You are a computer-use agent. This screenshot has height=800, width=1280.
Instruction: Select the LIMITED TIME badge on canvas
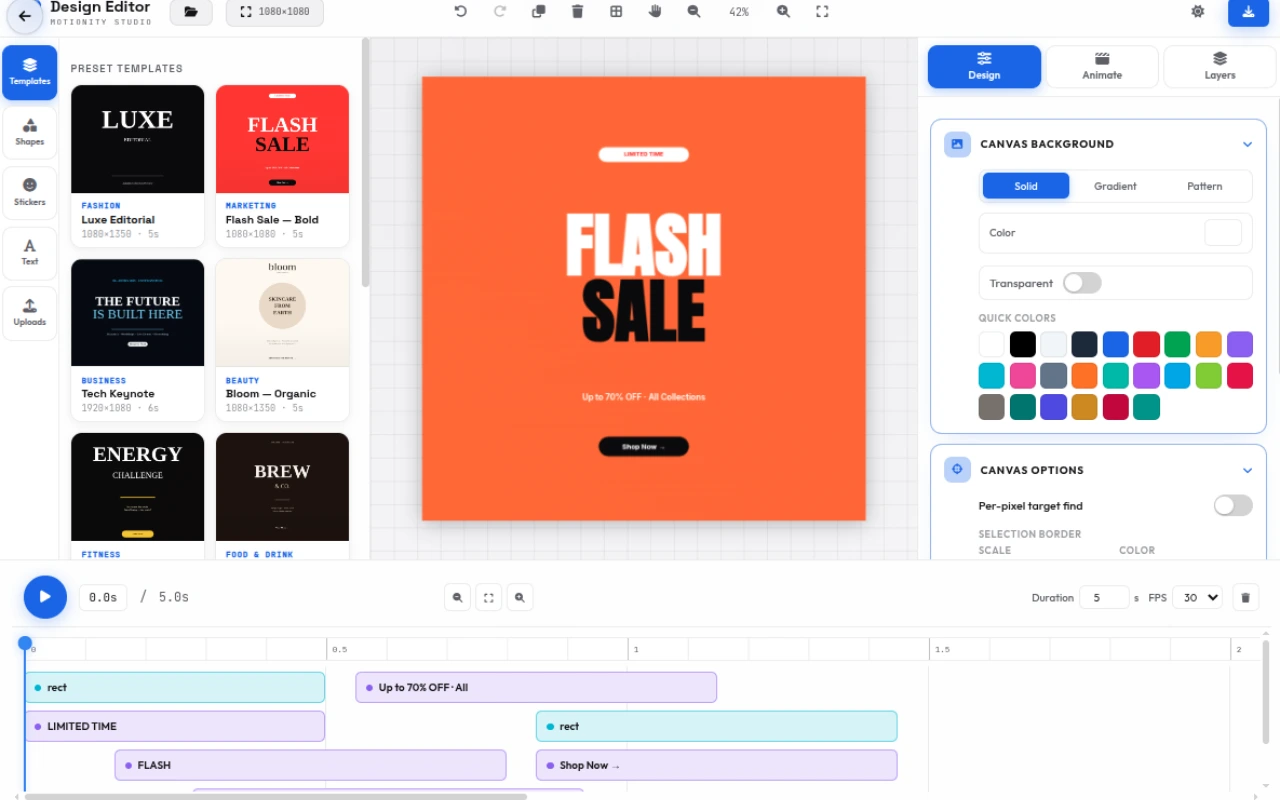pos(643,154)
